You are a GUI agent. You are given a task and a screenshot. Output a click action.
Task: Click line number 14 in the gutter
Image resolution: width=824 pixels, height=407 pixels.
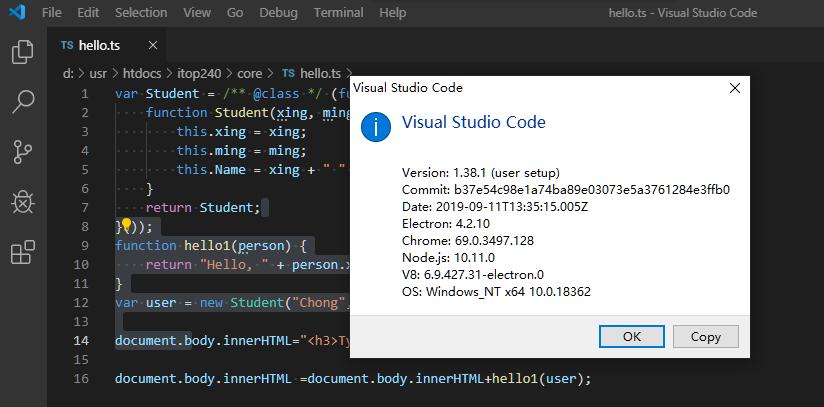pyautogui.click(x=81, y=340)
